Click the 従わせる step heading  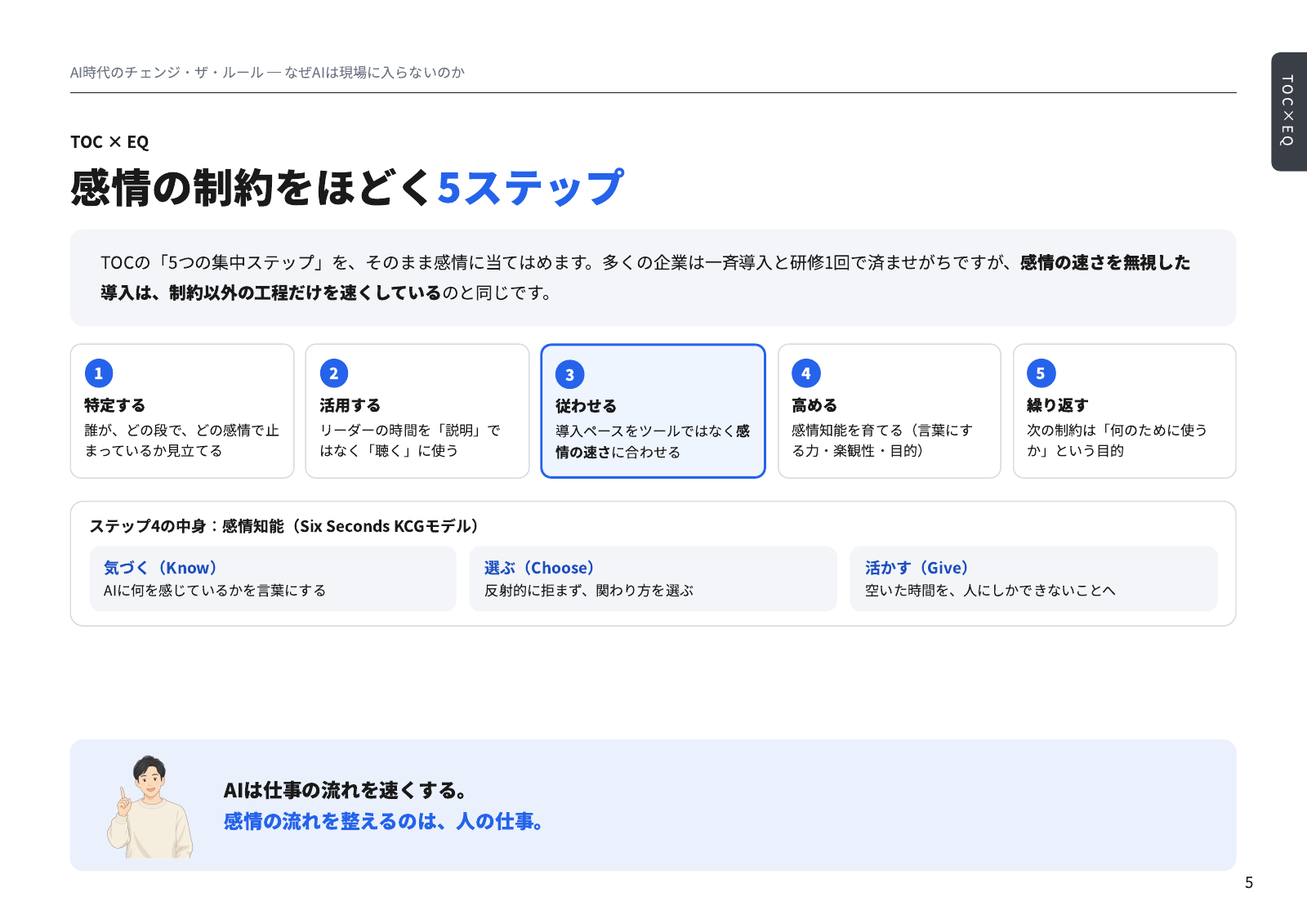tap(587, 406)
